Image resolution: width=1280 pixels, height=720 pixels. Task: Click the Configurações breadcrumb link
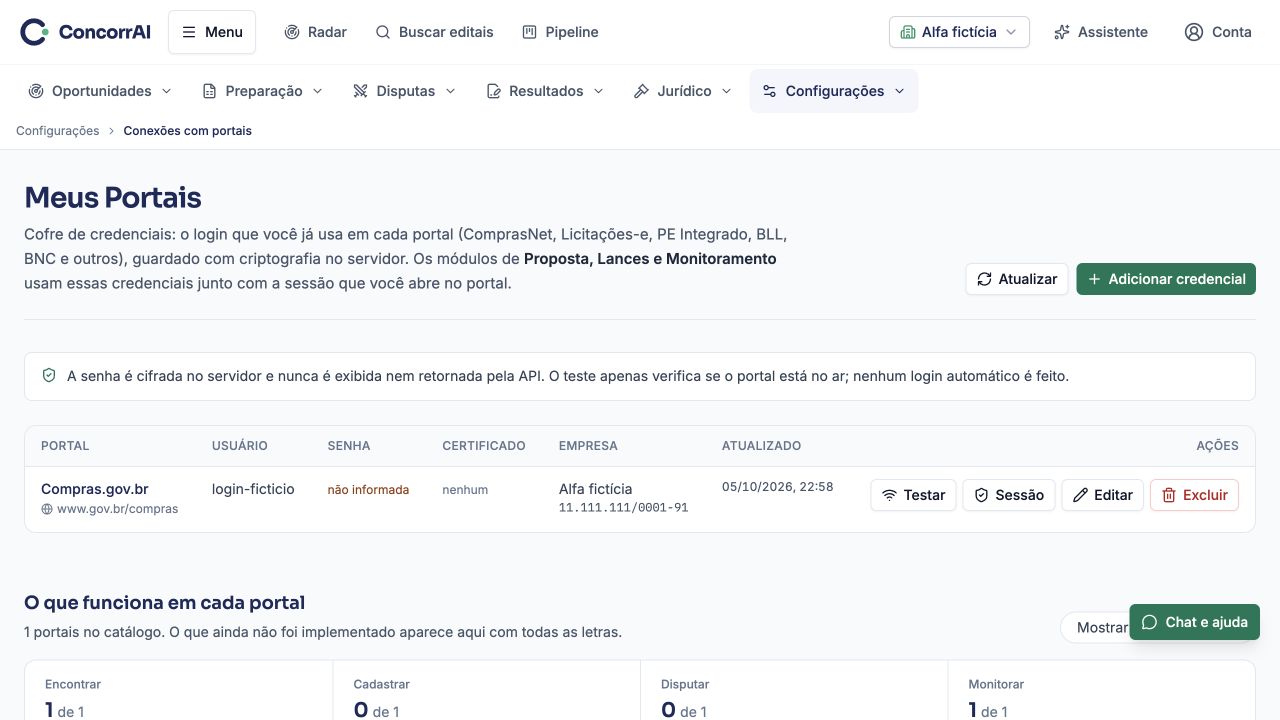(58, 131)
